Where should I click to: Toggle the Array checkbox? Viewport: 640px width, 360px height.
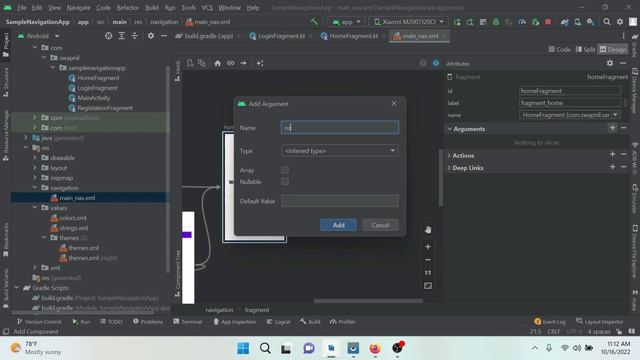[285, 170]
